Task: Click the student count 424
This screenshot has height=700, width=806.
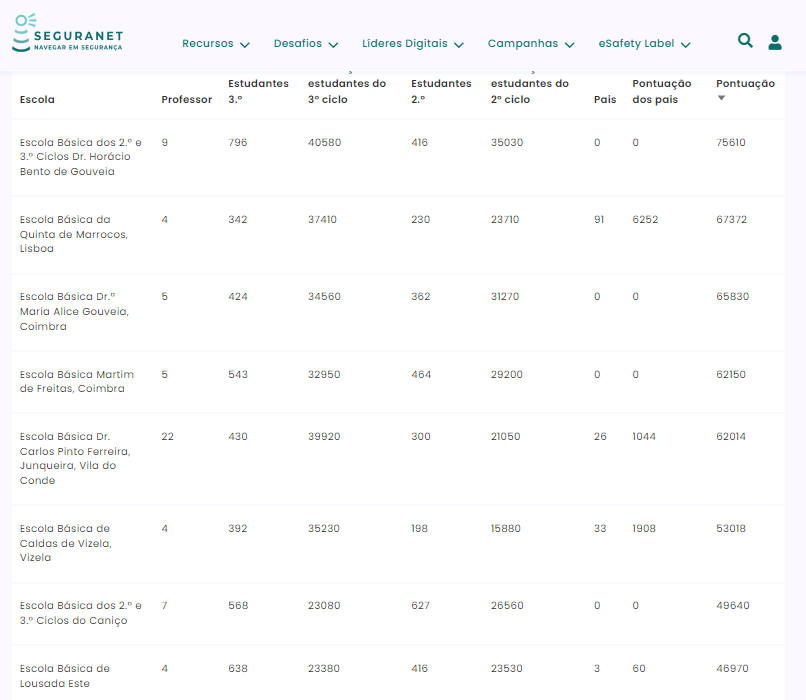Action: coord(237,297)
